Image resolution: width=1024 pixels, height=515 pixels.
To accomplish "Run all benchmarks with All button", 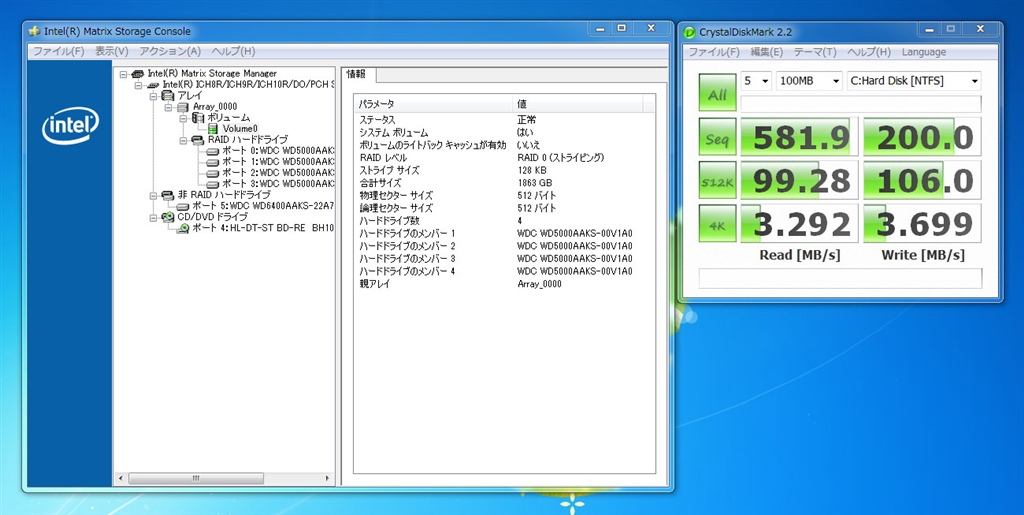I will [x=717, y=95].
